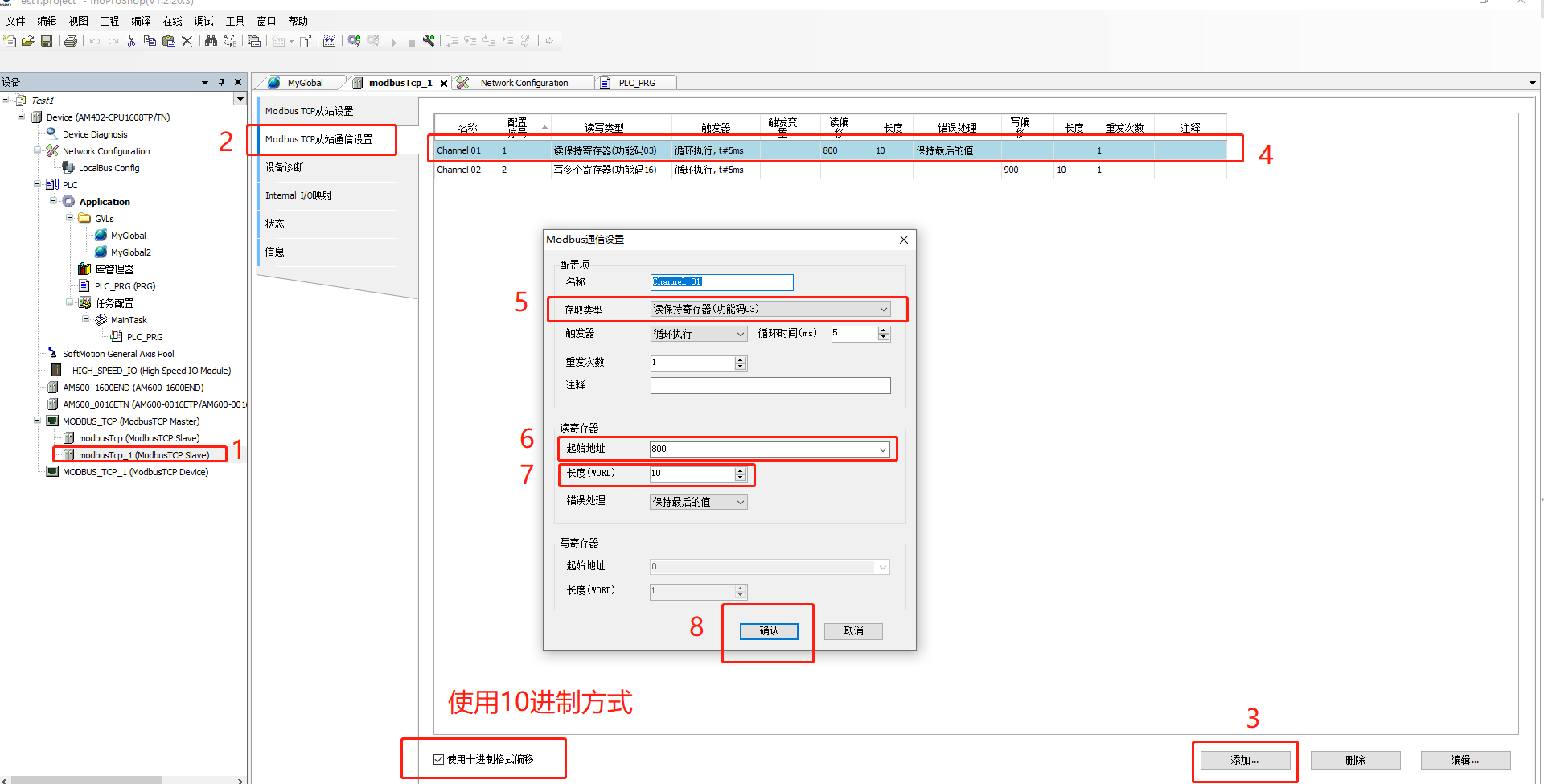Switch to the PLC_PRG tab

coord(636,83)
